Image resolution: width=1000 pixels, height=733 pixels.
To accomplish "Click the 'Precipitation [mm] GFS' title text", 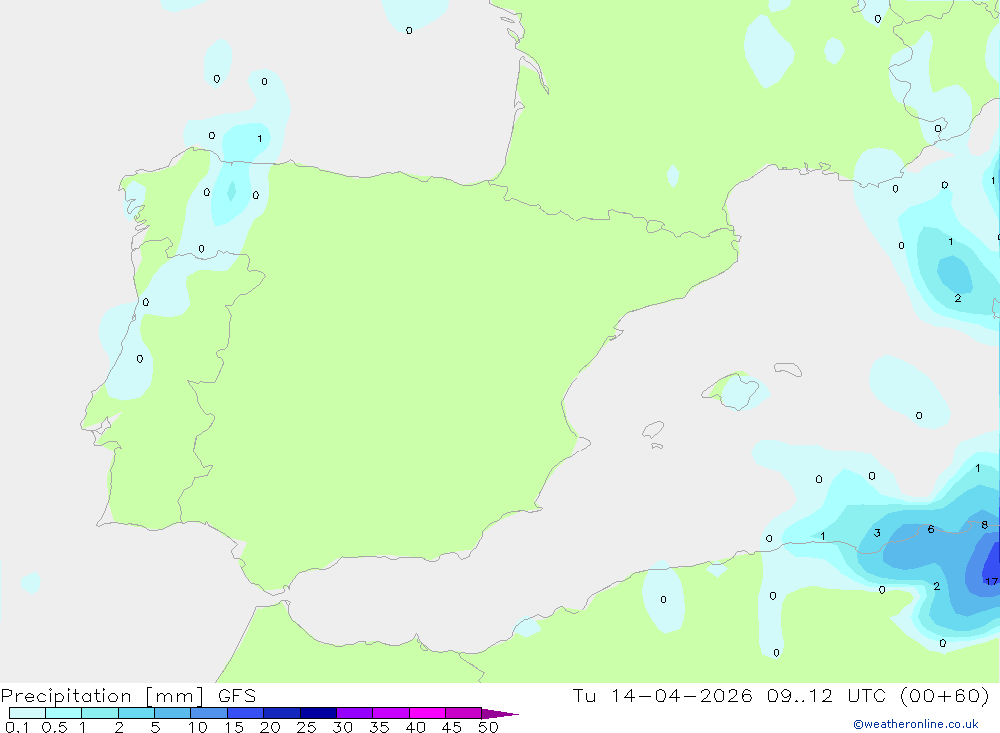I will point(128,696).
